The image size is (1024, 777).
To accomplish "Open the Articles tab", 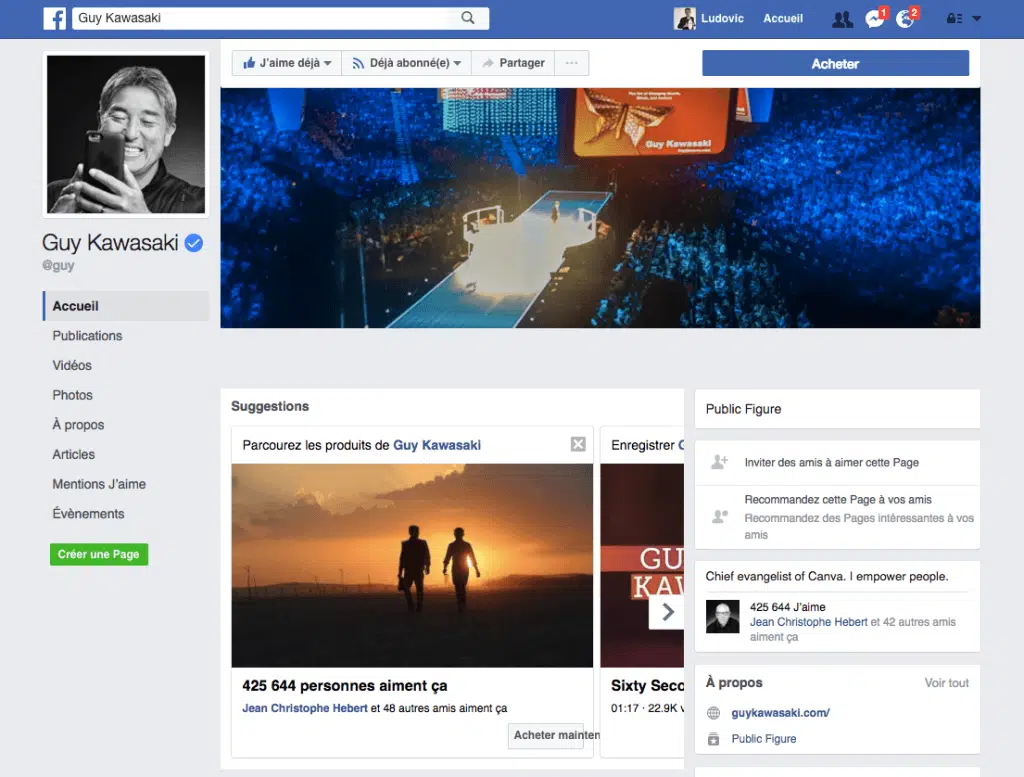I will (73, 454).
